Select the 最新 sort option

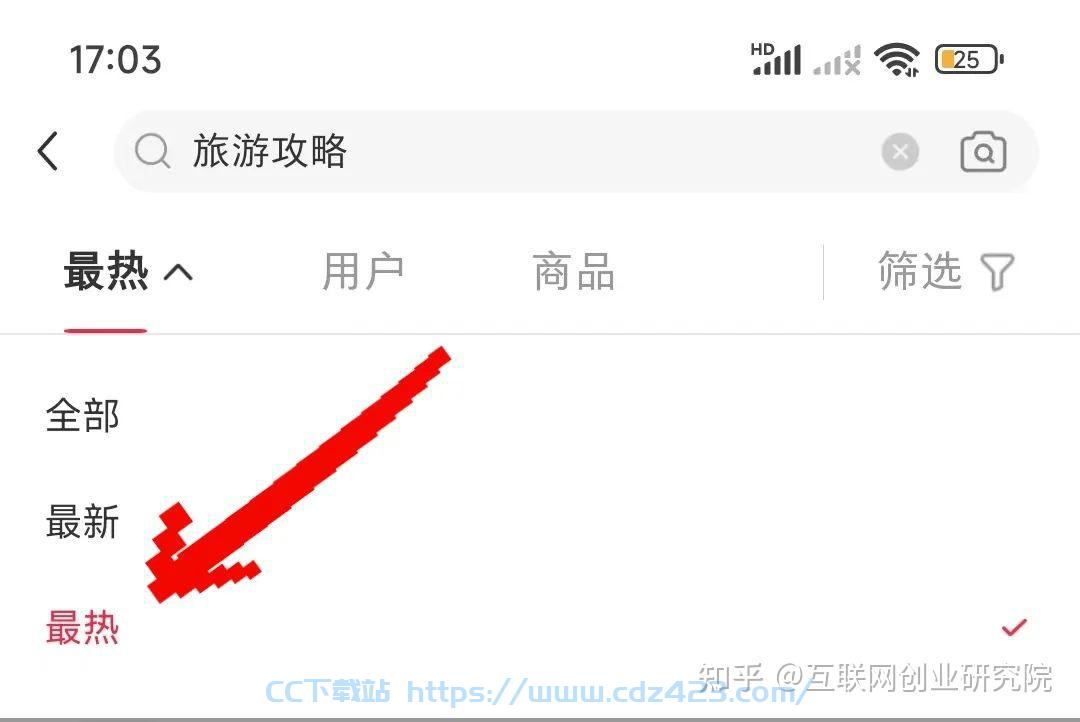(83, 522)
